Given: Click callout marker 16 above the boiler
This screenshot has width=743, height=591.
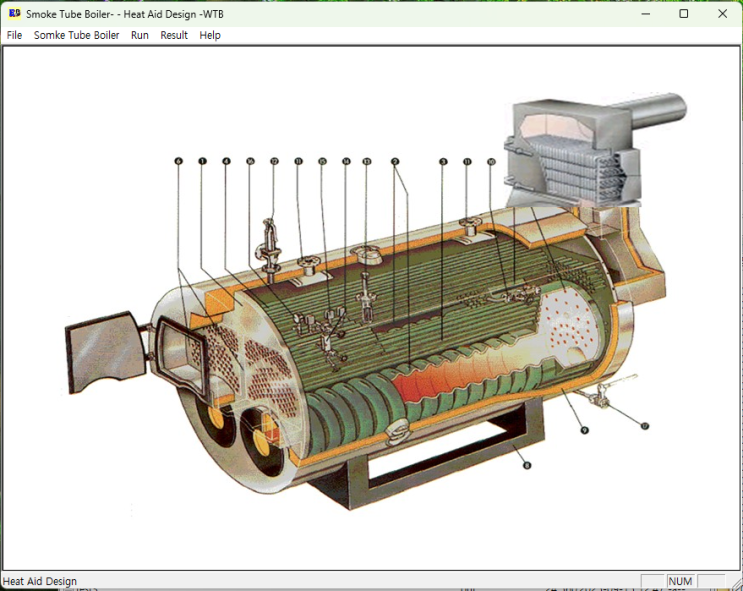Looking at the screenshot, I should pos(250,161).
